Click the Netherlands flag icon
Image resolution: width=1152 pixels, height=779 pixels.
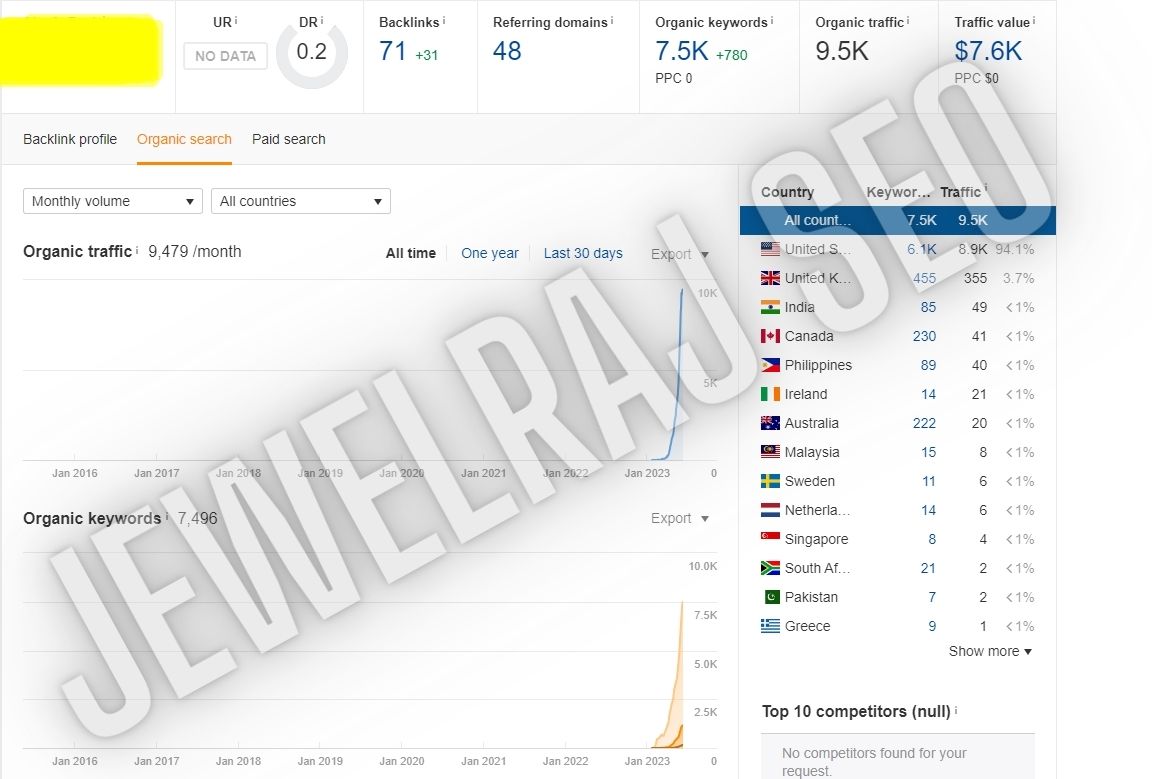click(x=770, y=510)
